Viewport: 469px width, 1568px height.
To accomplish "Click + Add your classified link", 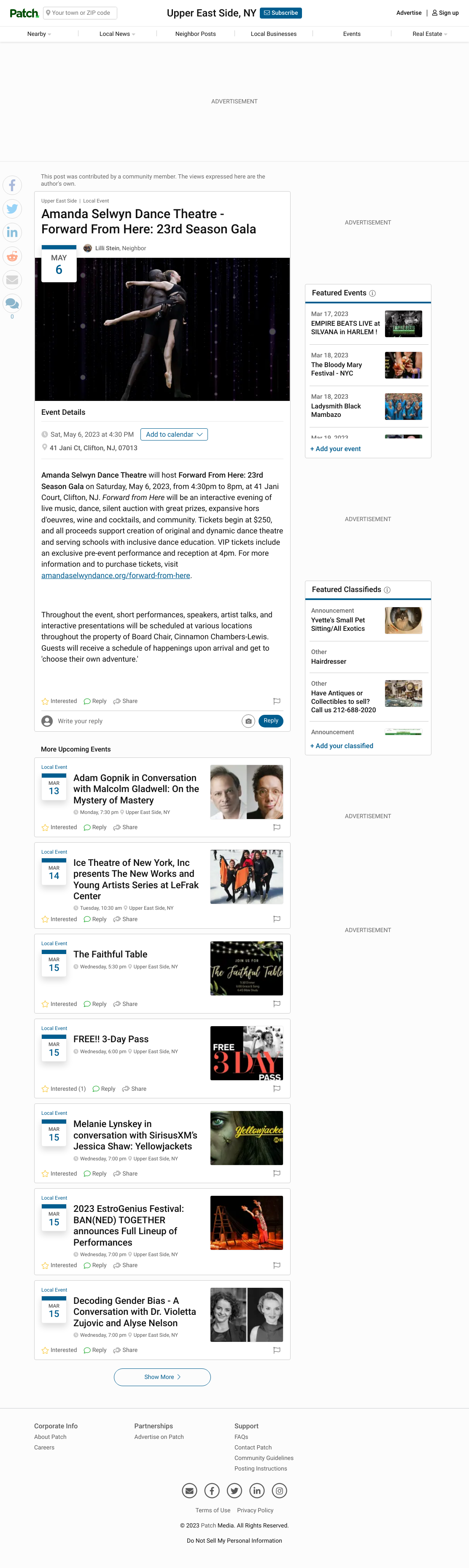I will click(342, 746).
